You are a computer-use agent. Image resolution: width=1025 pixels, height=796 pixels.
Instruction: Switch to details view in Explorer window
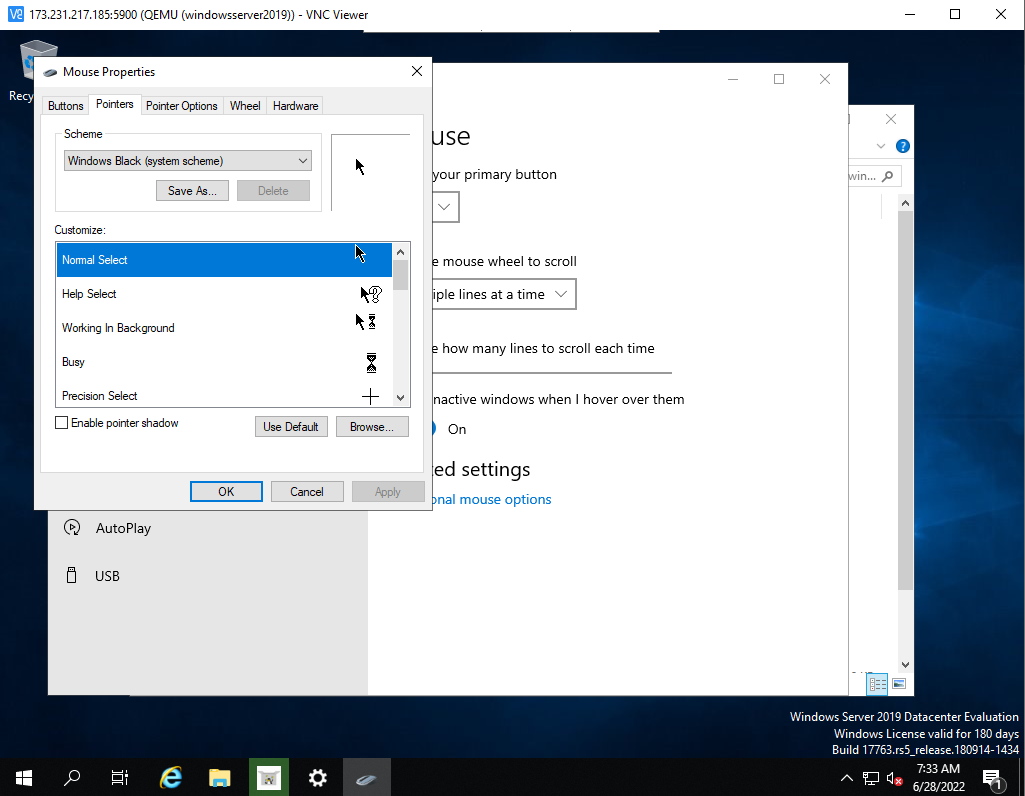point(877,684)
